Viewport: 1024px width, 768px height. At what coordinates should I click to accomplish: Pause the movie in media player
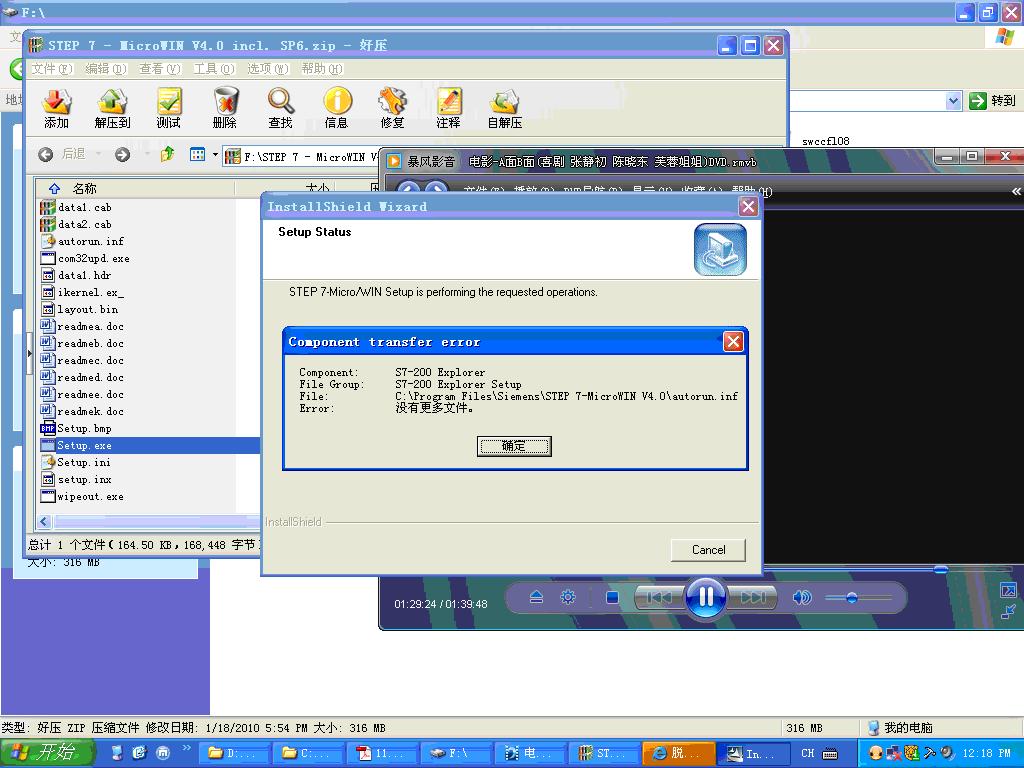(706, 597)
